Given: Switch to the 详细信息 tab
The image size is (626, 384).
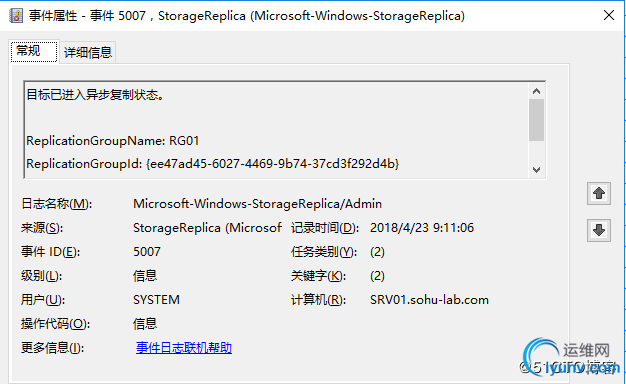Looking at the screenshot, I should (88, 52).
